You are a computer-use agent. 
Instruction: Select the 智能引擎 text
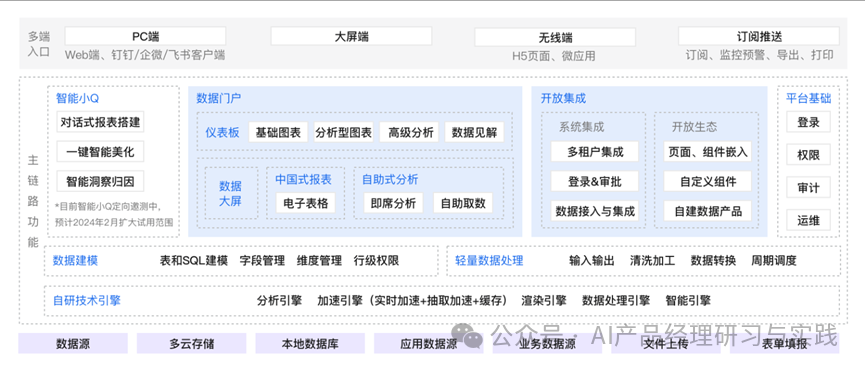[x=688, y=301]
